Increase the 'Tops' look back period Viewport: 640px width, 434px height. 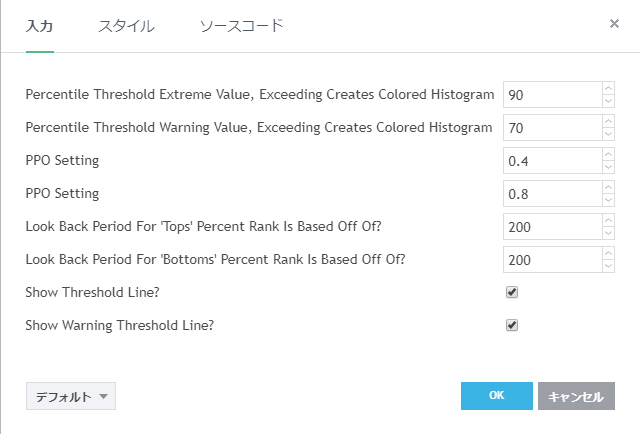click(608, 221)
